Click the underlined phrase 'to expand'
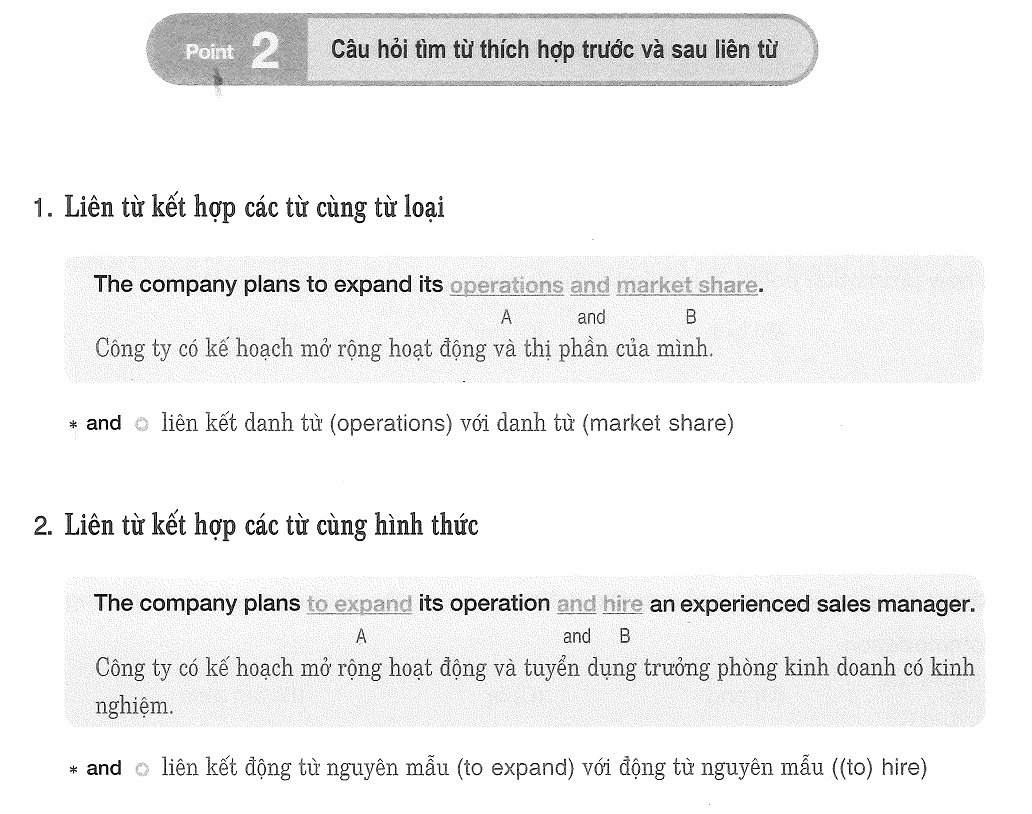1032x814 pixels. coord(359,604)
